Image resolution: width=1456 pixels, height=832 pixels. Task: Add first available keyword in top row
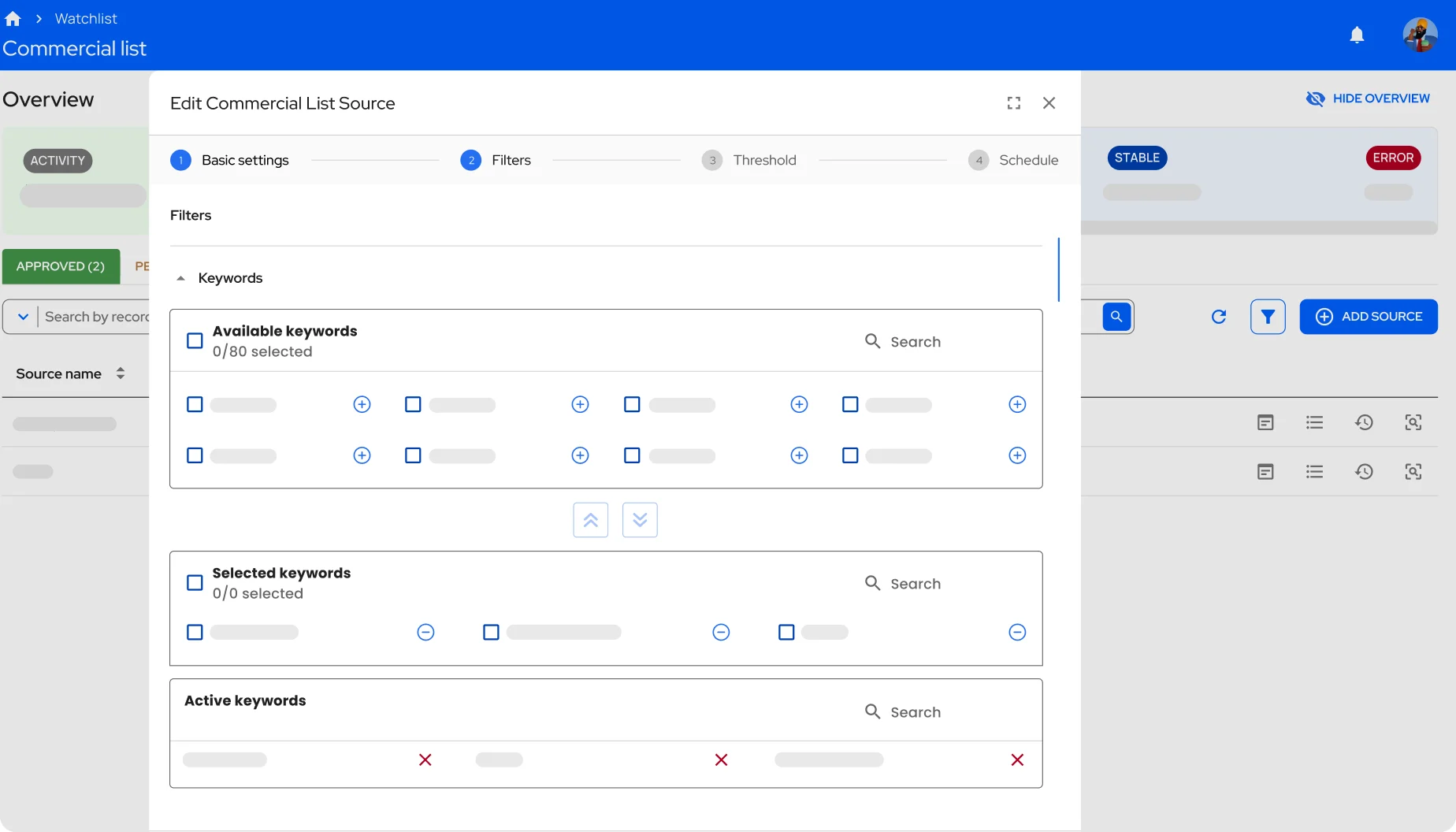click(362, 404)
